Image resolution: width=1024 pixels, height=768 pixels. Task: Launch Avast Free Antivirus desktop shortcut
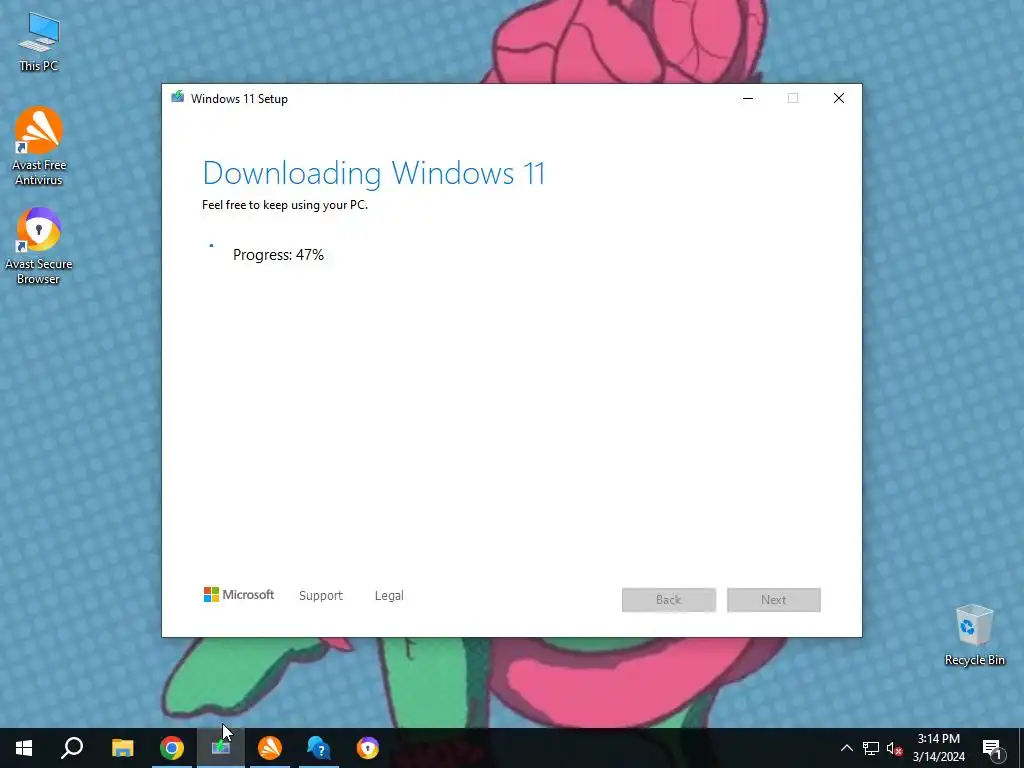[39, 146]
